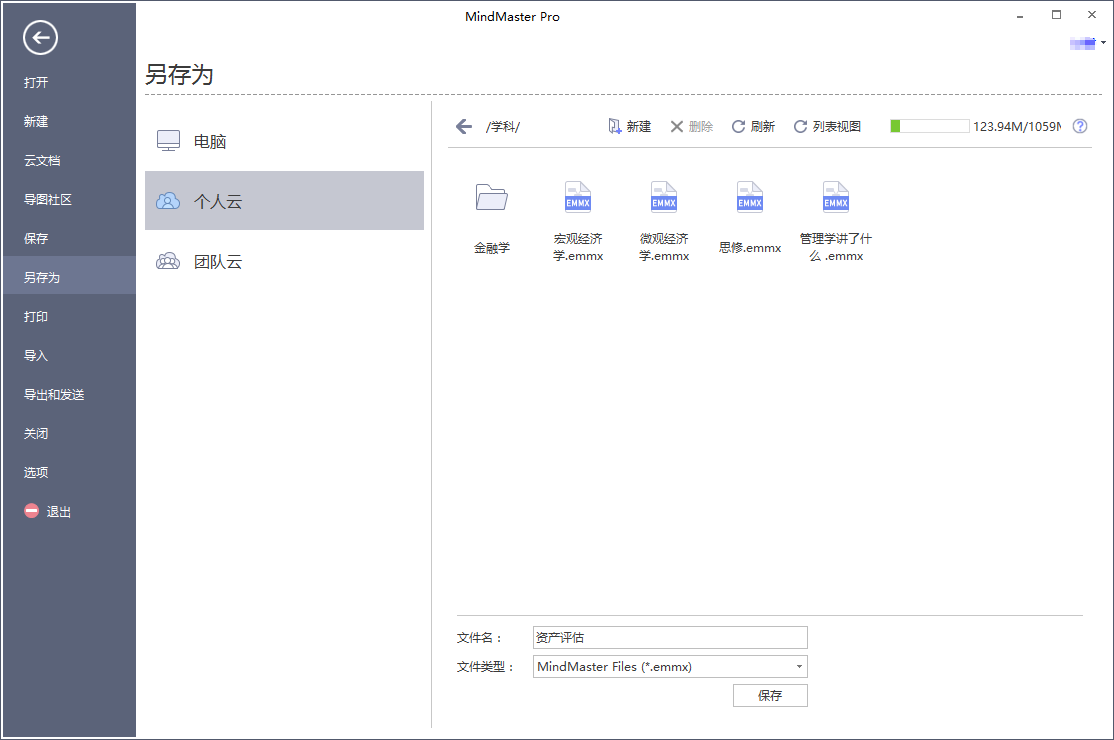Click the /学科/ path text
Viewport: 1114px width, 740px height.
pyautogui.click(x=503, y=126)
